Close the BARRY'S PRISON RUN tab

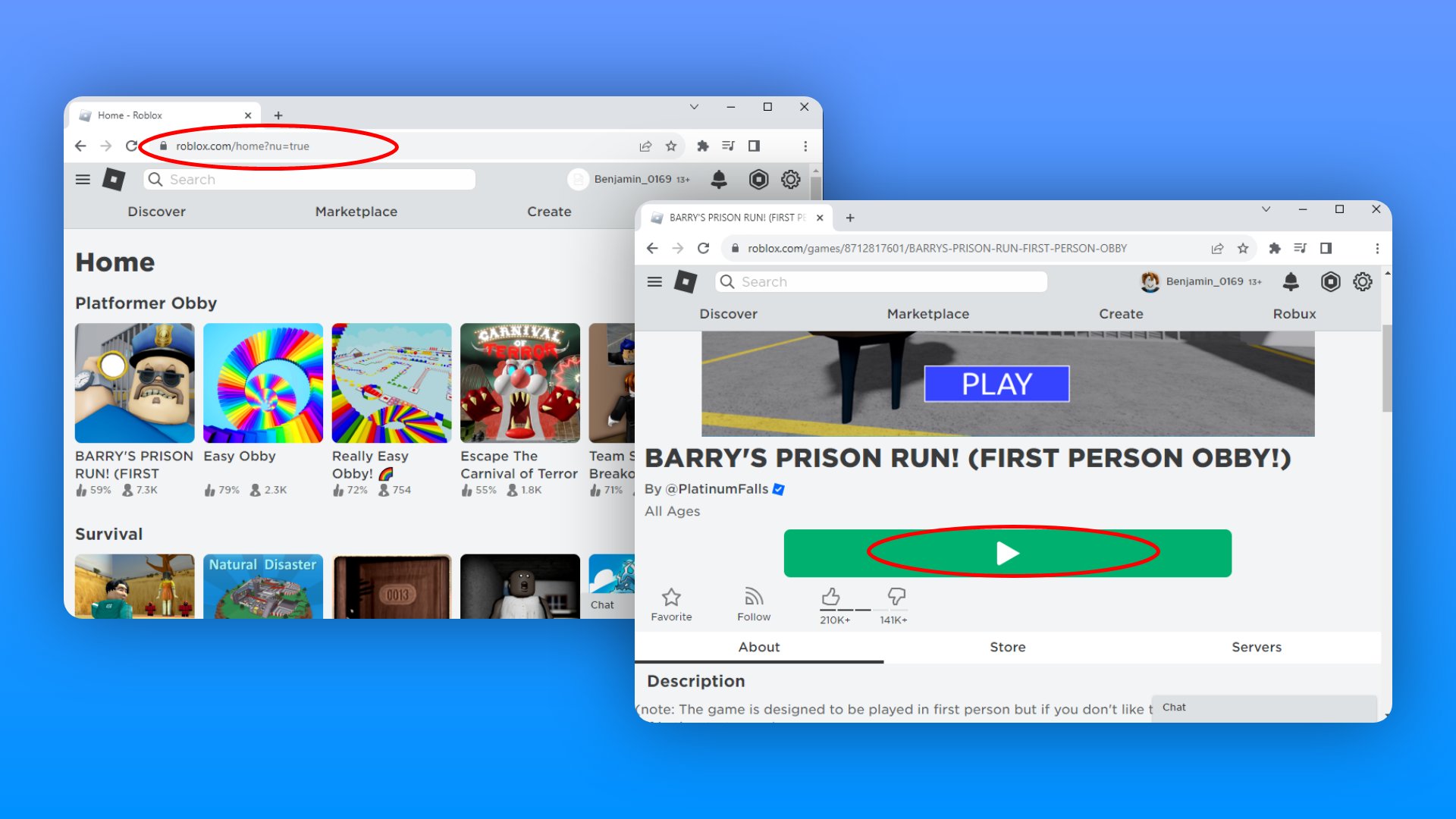pyautogui.click(x=820, y=218)
